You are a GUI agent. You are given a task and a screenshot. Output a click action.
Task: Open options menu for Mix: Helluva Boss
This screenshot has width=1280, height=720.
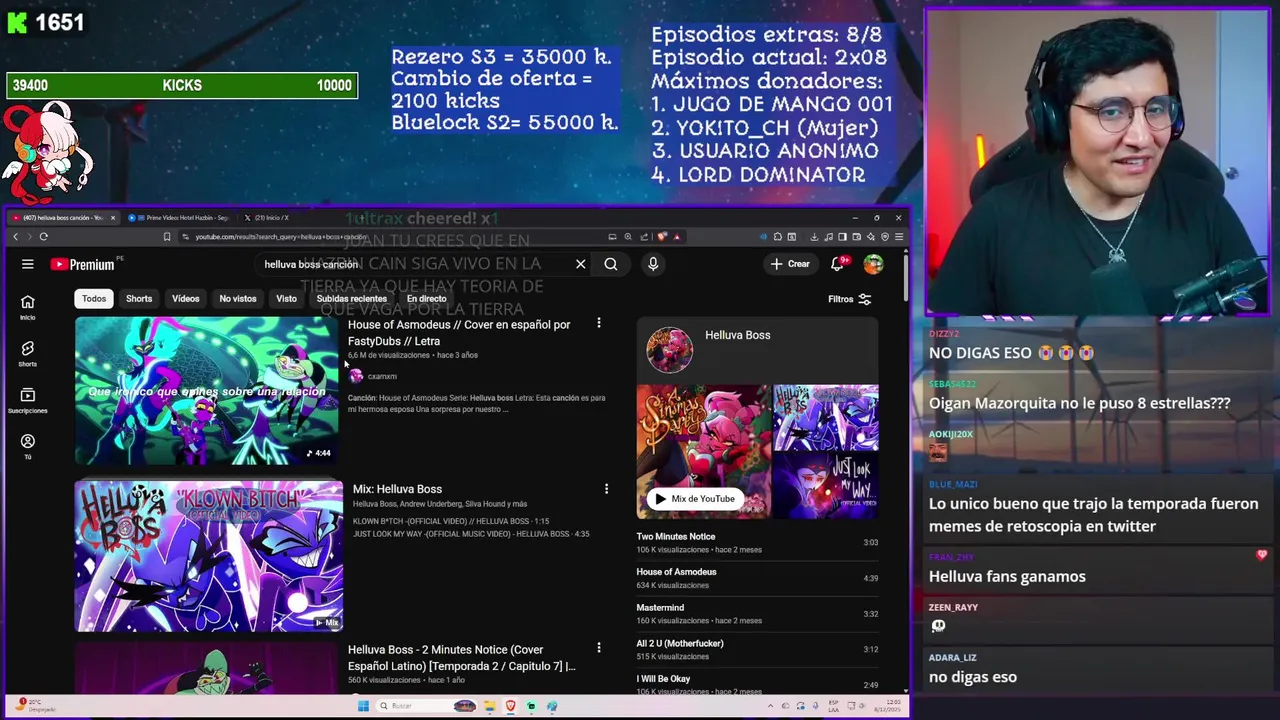606,489
